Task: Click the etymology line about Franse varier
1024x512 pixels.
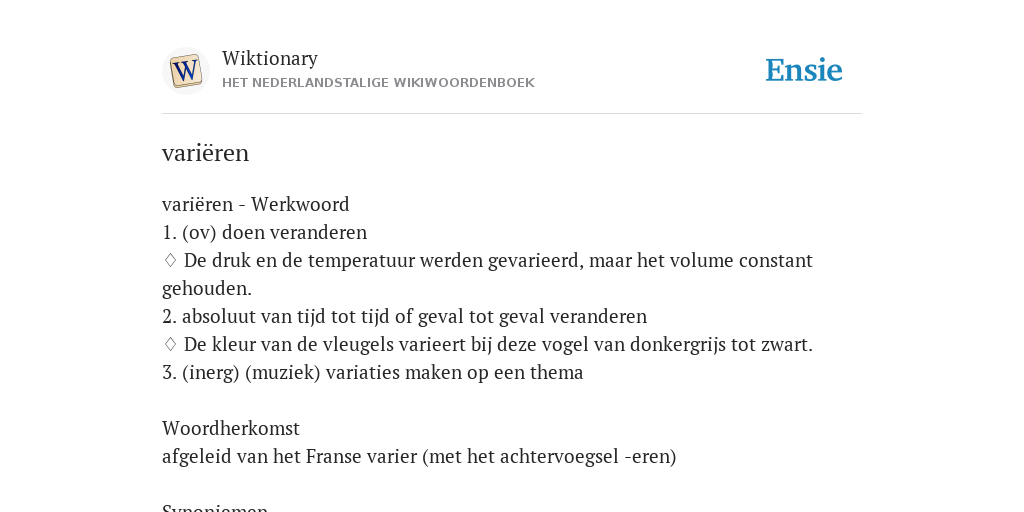Action: [419, 456]
